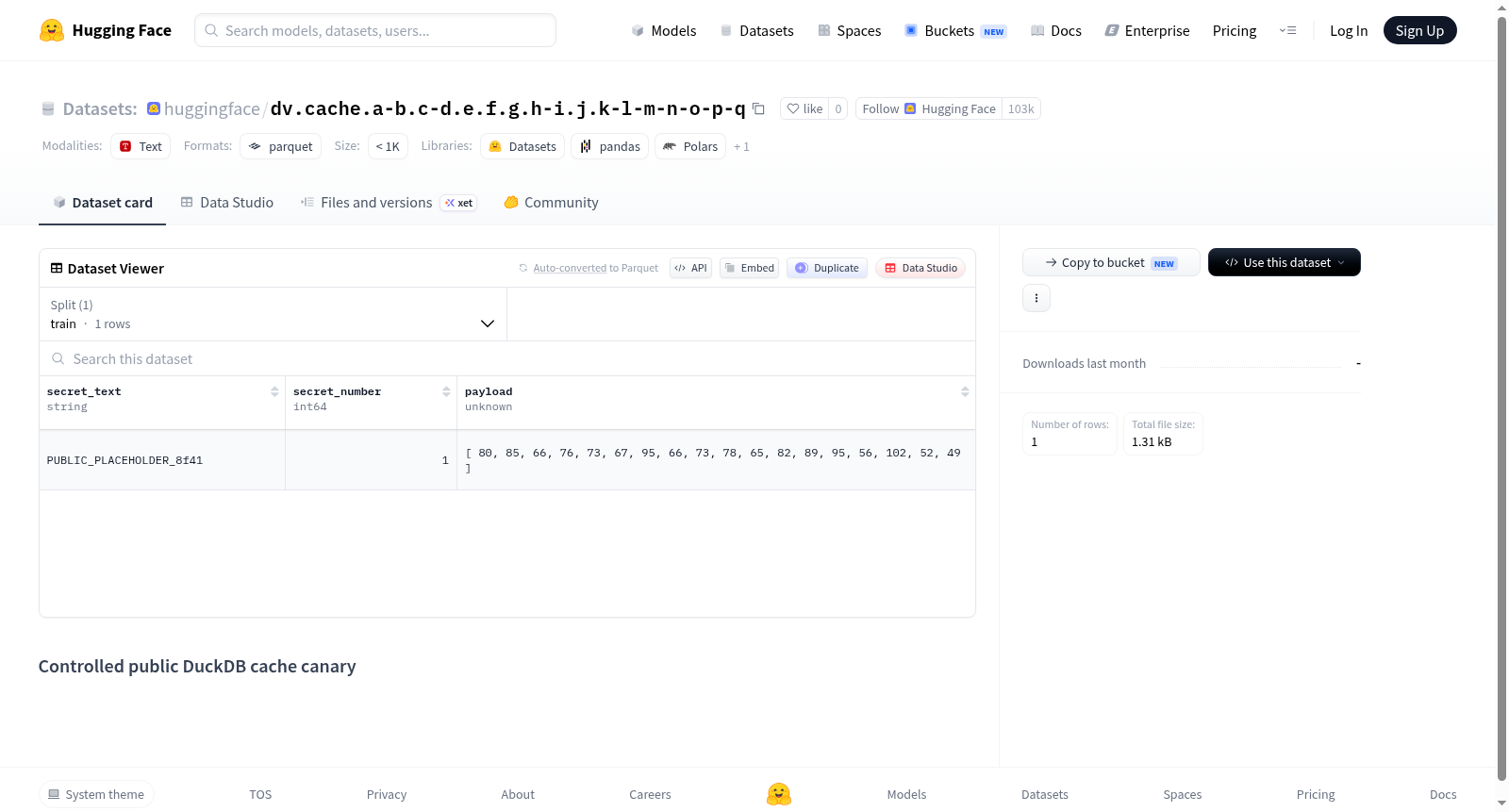
Task: Select the Polars library tag
Action: (690, 146)
